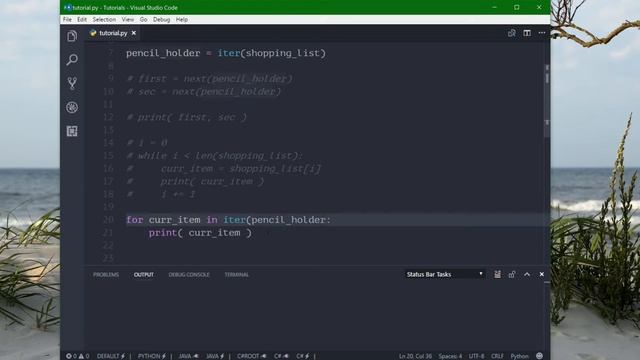640x360 pixels.
Task: Open the Status Bar Tasks output dropdown
Action: click(444, 274)
